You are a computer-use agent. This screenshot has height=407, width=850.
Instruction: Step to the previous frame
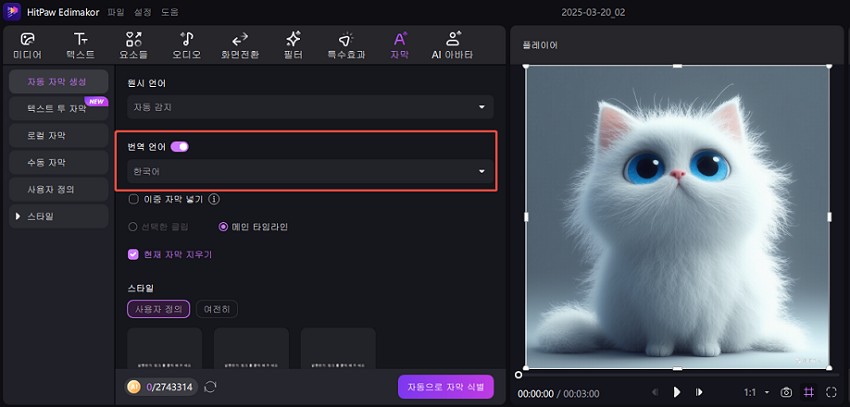click(x=655, y=392)
